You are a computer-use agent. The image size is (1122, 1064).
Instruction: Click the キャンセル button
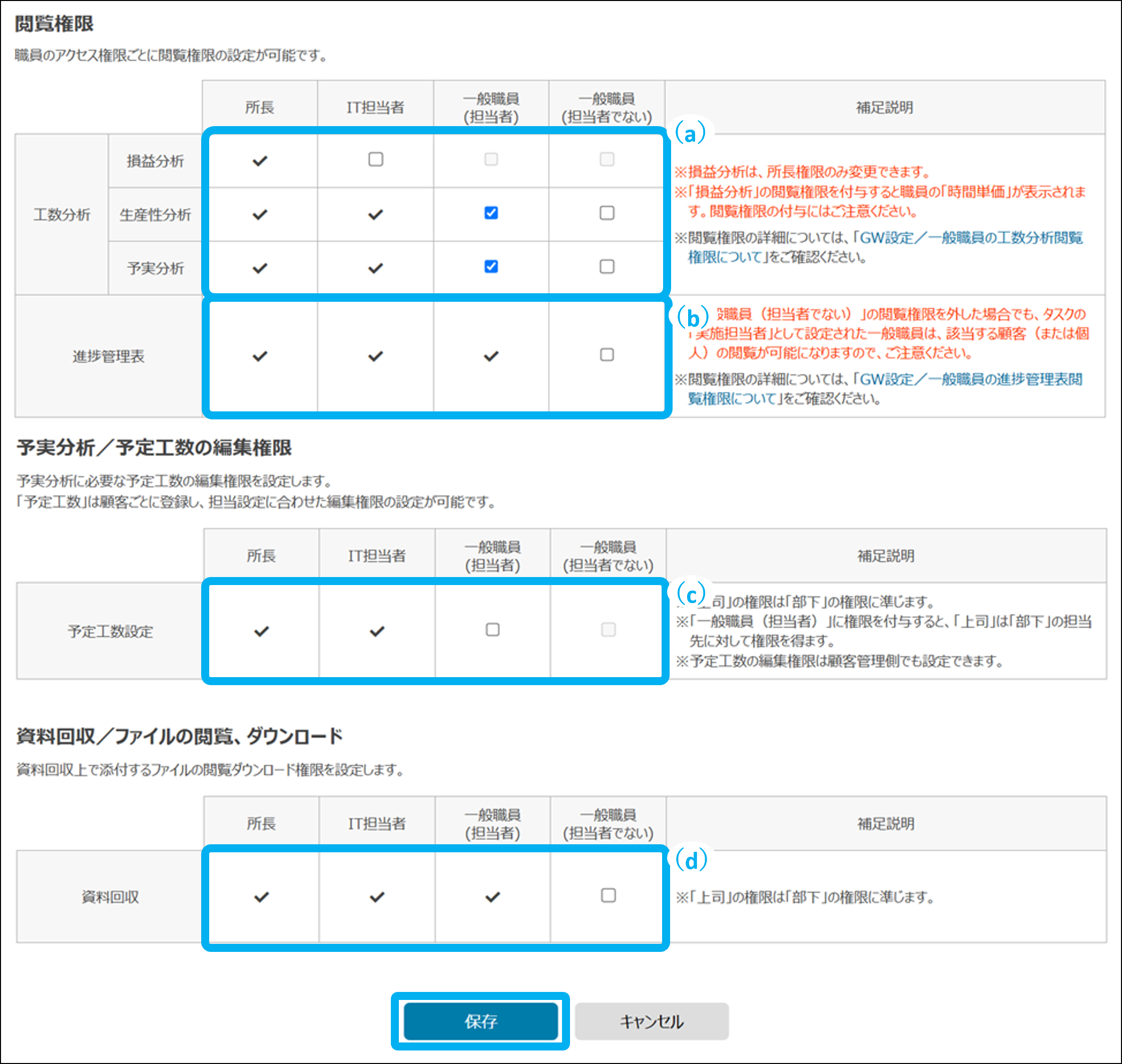point(651,1021)
